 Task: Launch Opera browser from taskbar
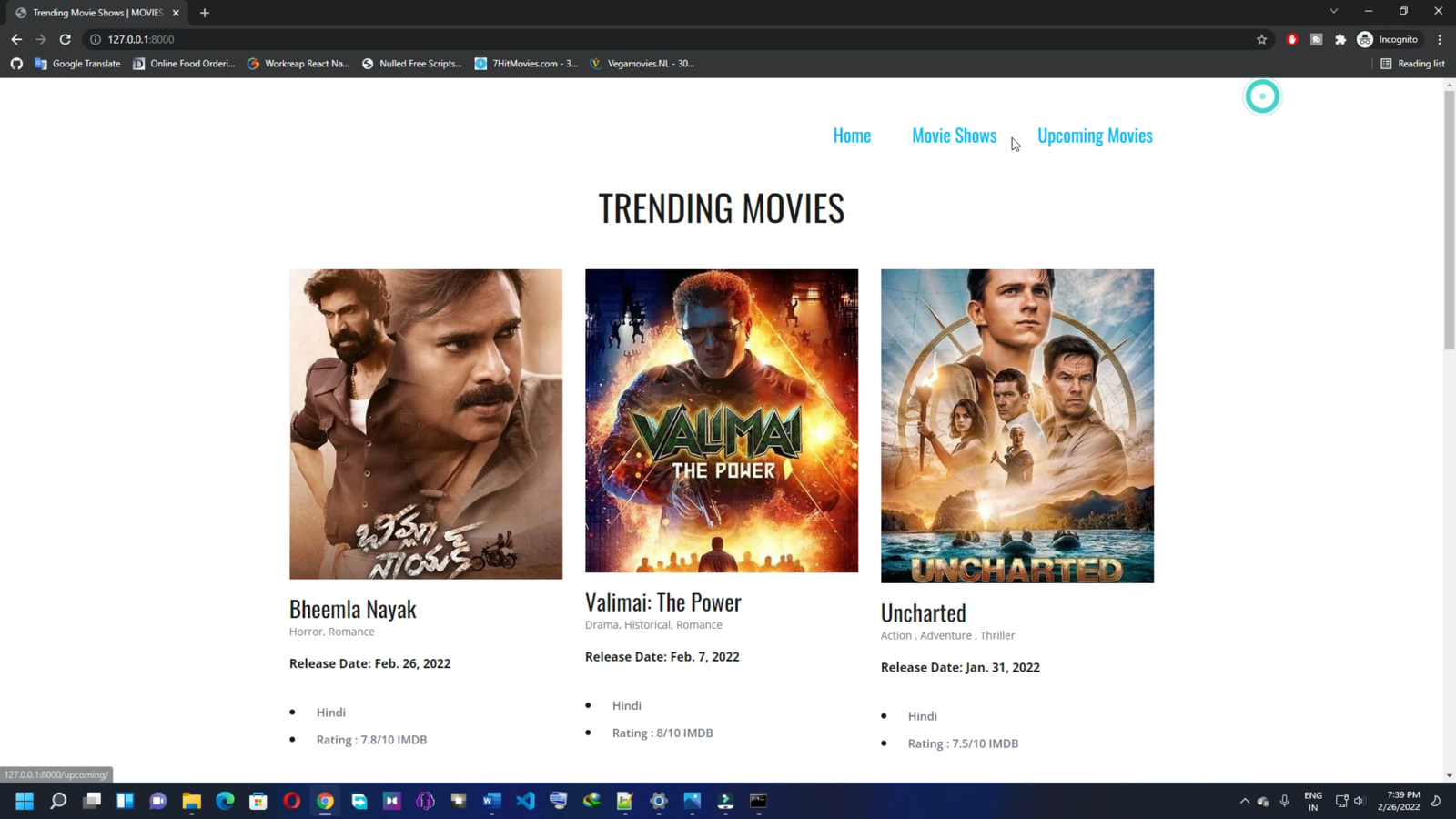291,801
